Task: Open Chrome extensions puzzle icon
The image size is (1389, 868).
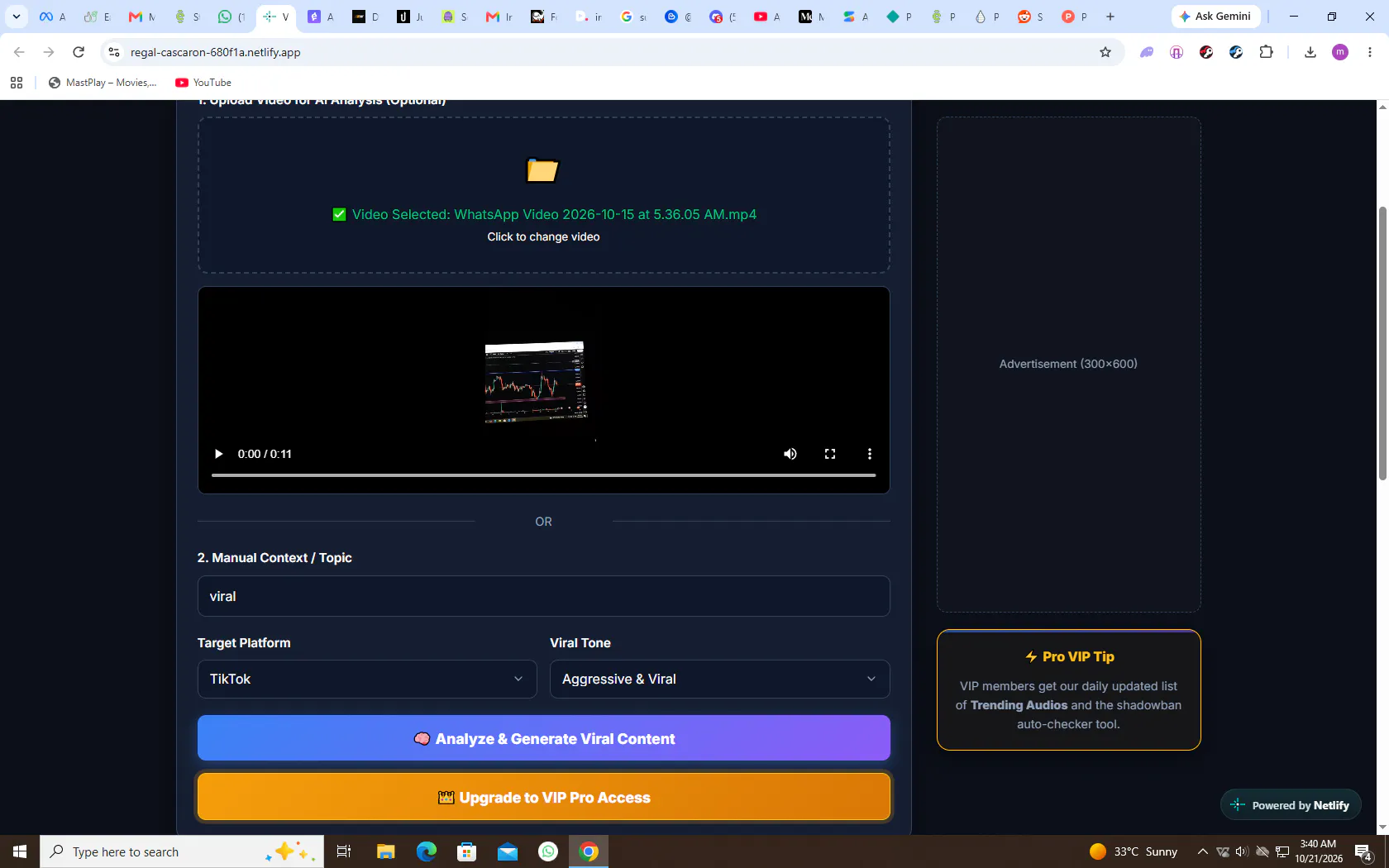Action: [1266, 52]
